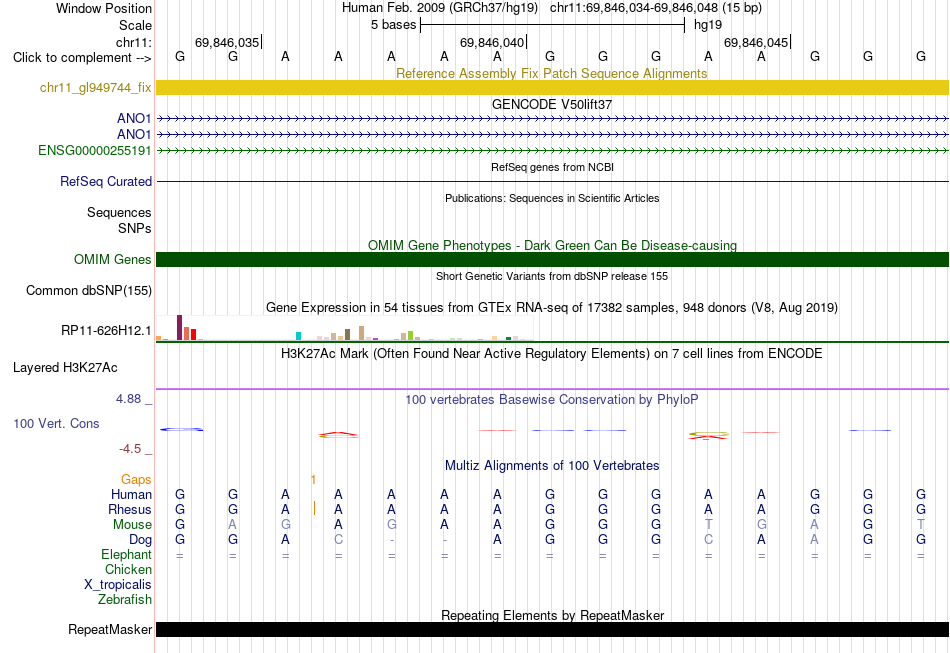Open the RefSeq Curated track label
The height and width of the screenshot is (653, 950).
(x=106, y=181)
